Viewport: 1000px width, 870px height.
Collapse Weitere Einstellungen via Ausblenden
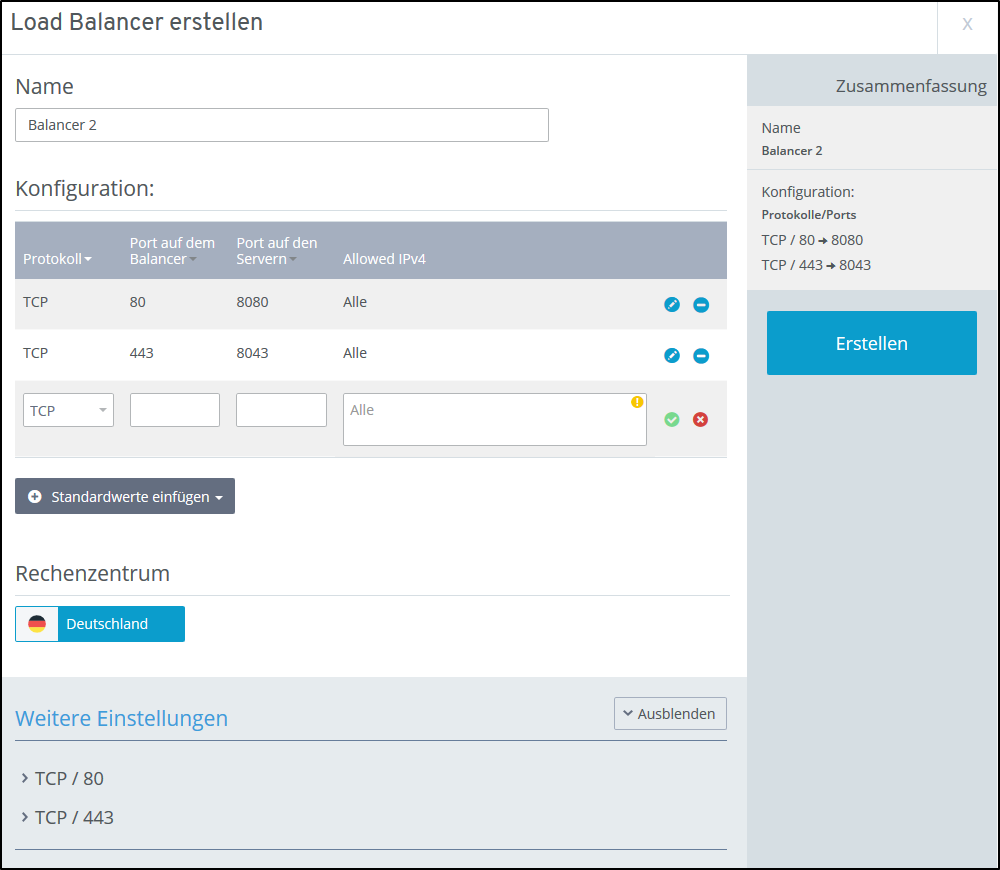pos(669,713)
